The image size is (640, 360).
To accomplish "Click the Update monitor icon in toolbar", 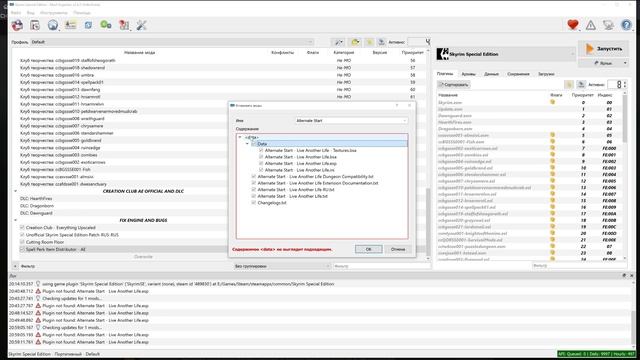I will 608,25.
